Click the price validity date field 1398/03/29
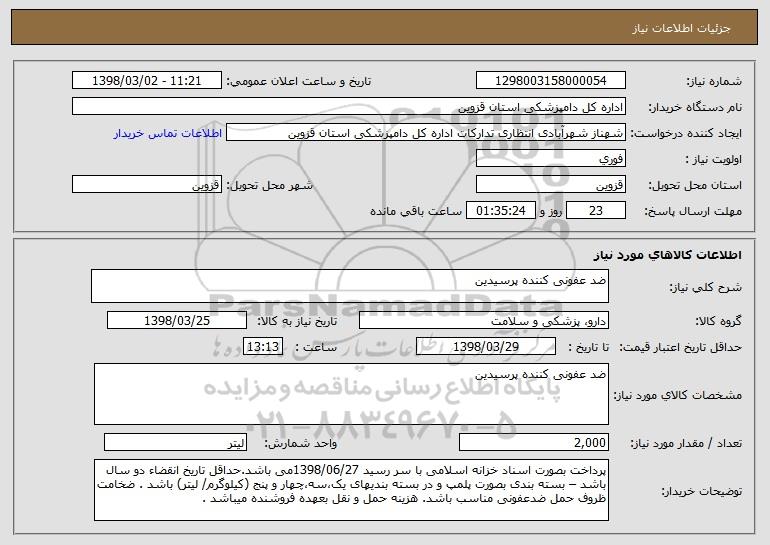The image size is (770, 545). click(486, 347)
